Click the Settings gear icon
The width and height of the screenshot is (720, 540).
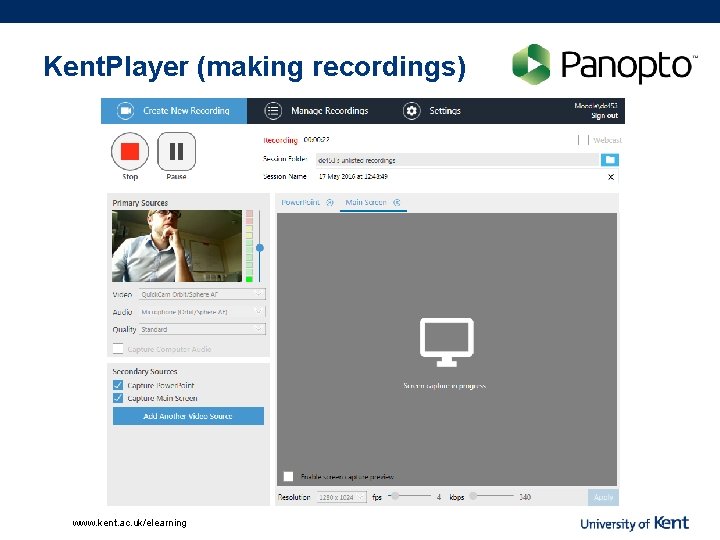(x=411, y=111)
